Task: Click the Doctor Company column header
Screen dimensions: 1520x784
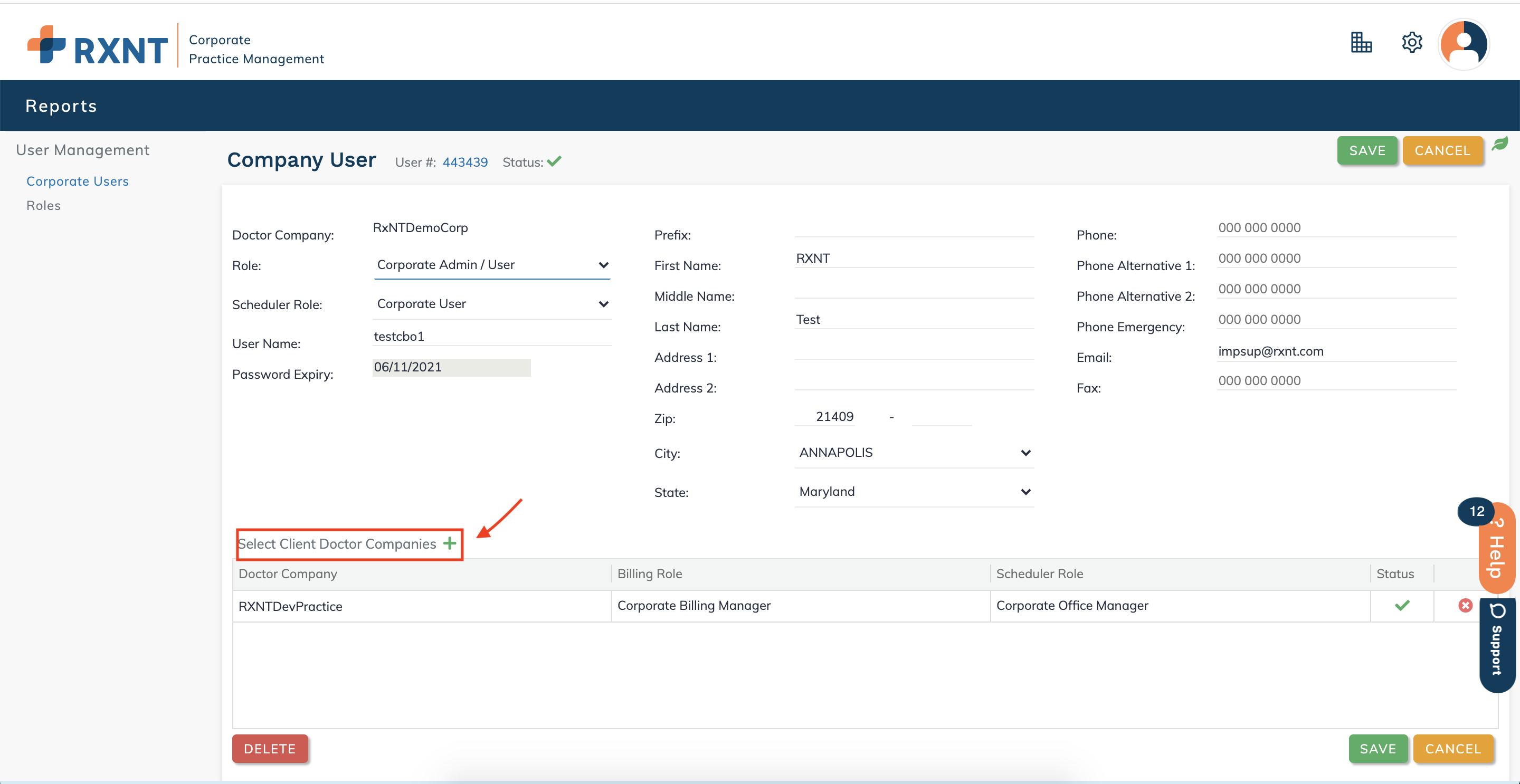Action: click(421, 574)
